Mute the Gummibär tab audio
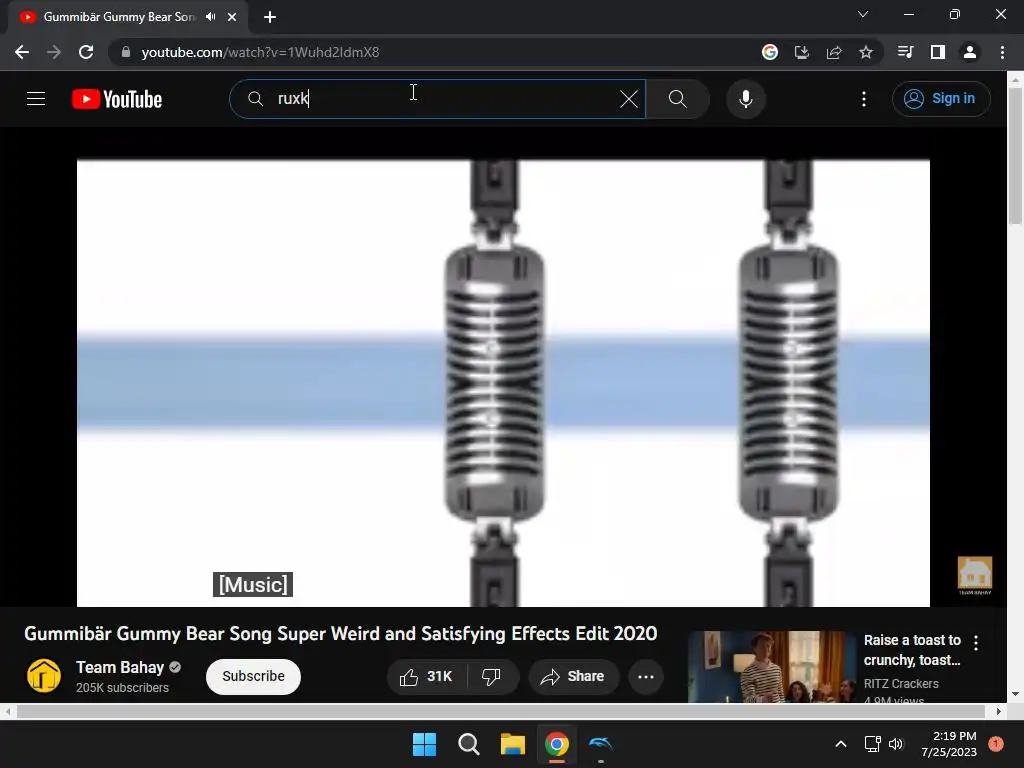 (x=210, y=17)
